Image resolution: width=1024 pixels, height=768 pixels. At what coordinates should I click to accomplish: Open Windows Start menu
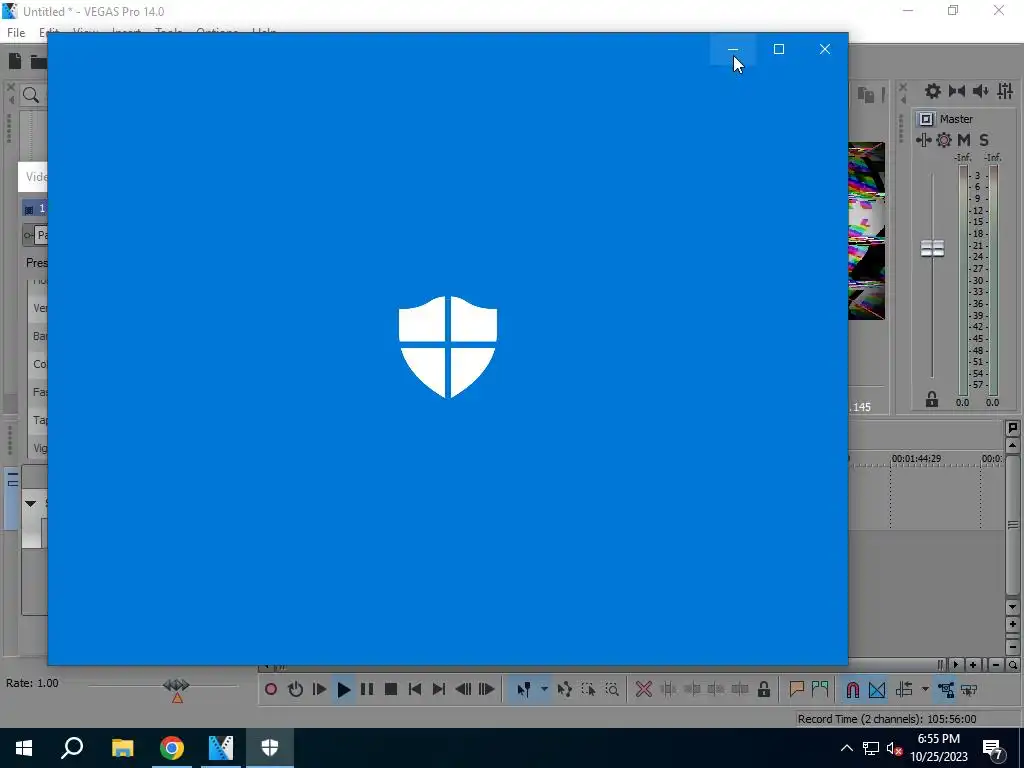point(24,748)
